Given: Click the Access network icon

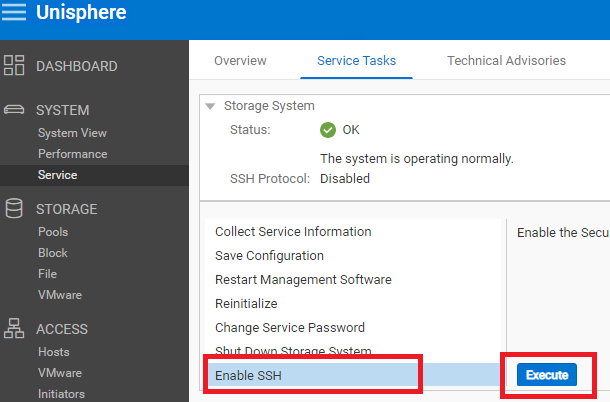Looking at the screenshot, I should click(15, 329).
